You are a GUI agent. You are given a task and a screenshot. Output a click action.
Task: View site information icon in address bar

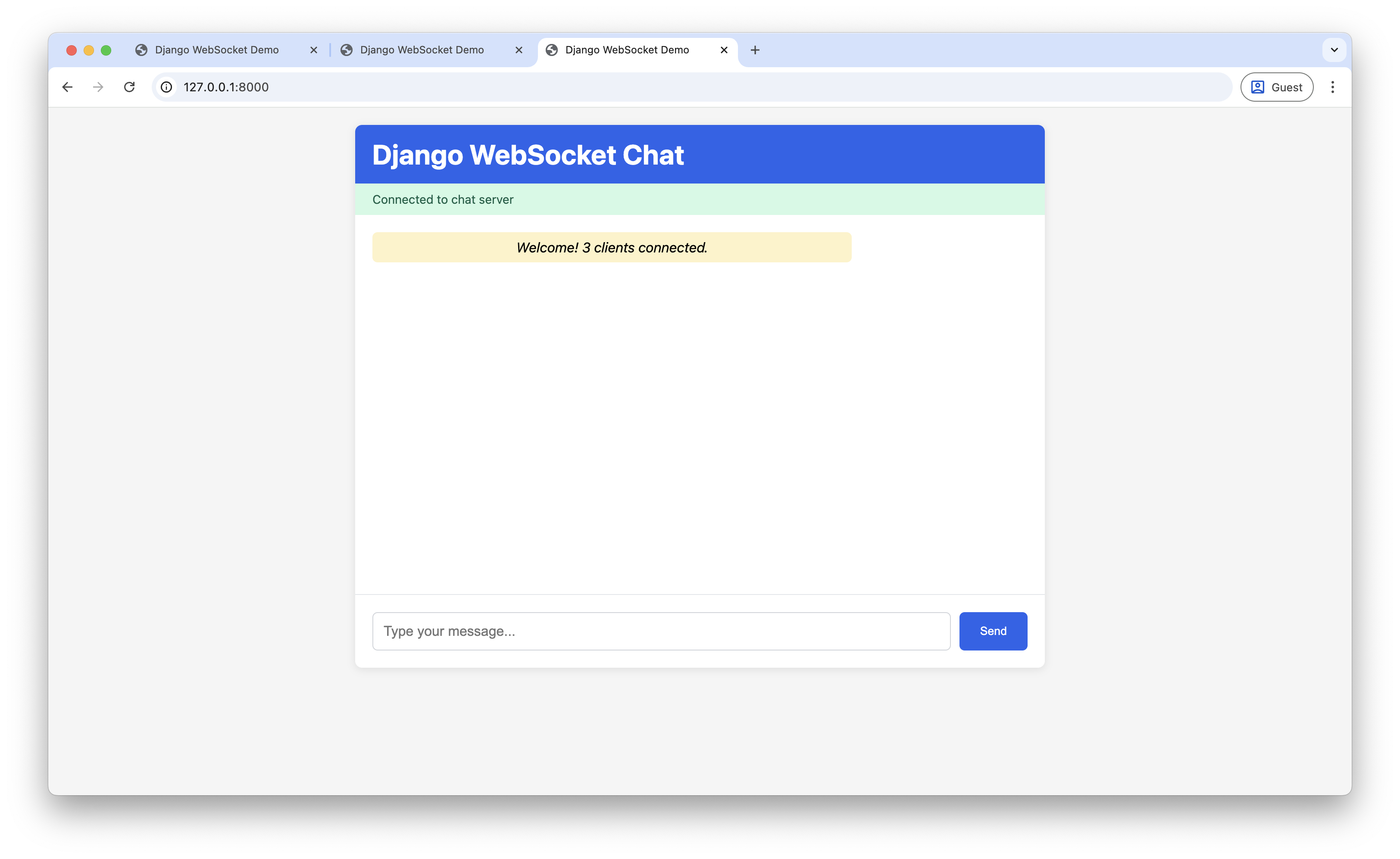[166, 87]
